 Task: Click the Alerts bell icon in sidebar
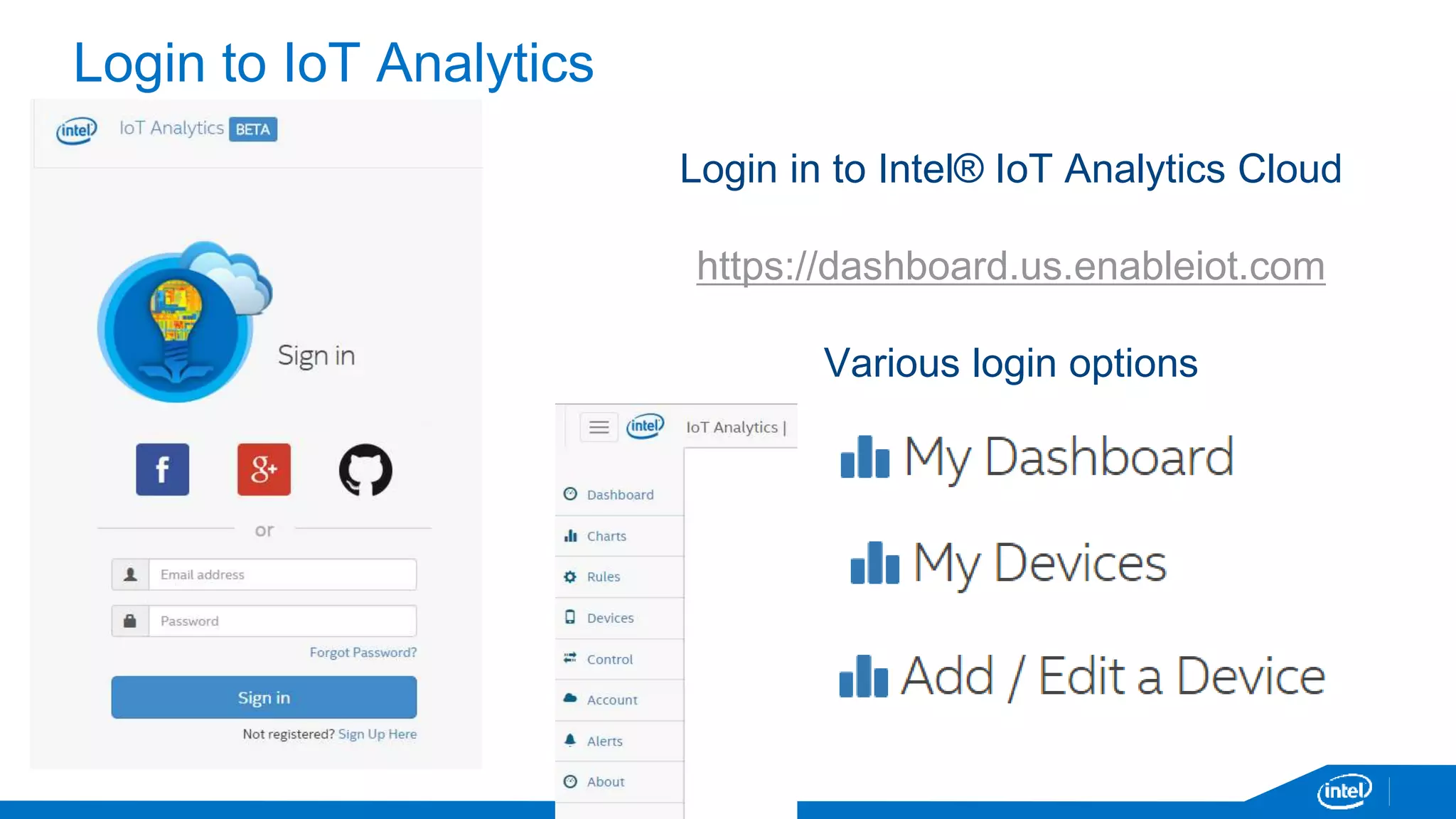570,740
